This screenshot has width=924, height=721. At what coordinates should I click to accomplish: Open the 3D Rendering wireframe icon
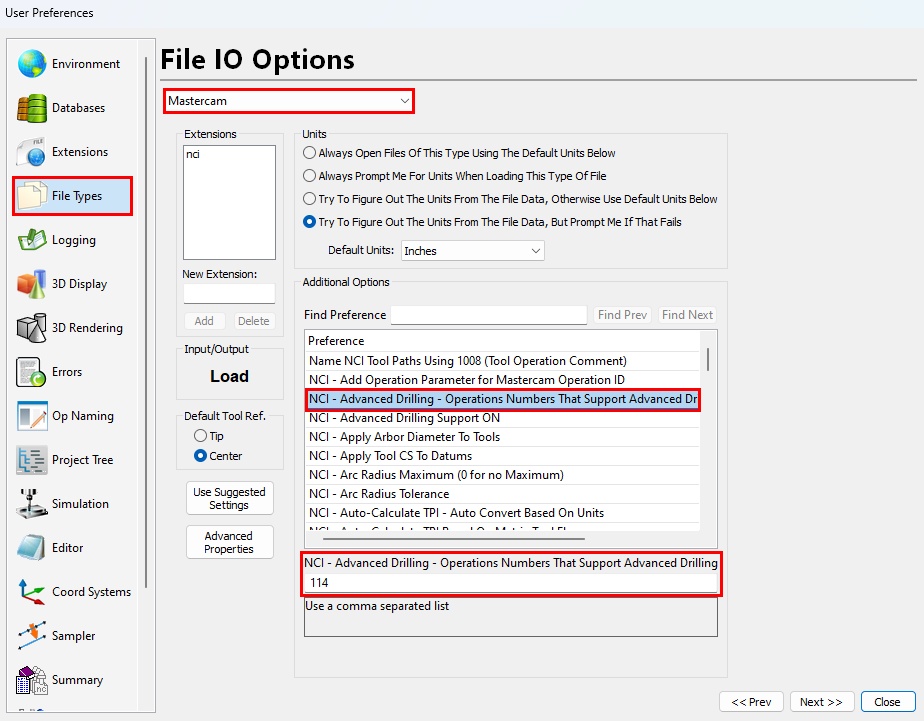point(32,328)
